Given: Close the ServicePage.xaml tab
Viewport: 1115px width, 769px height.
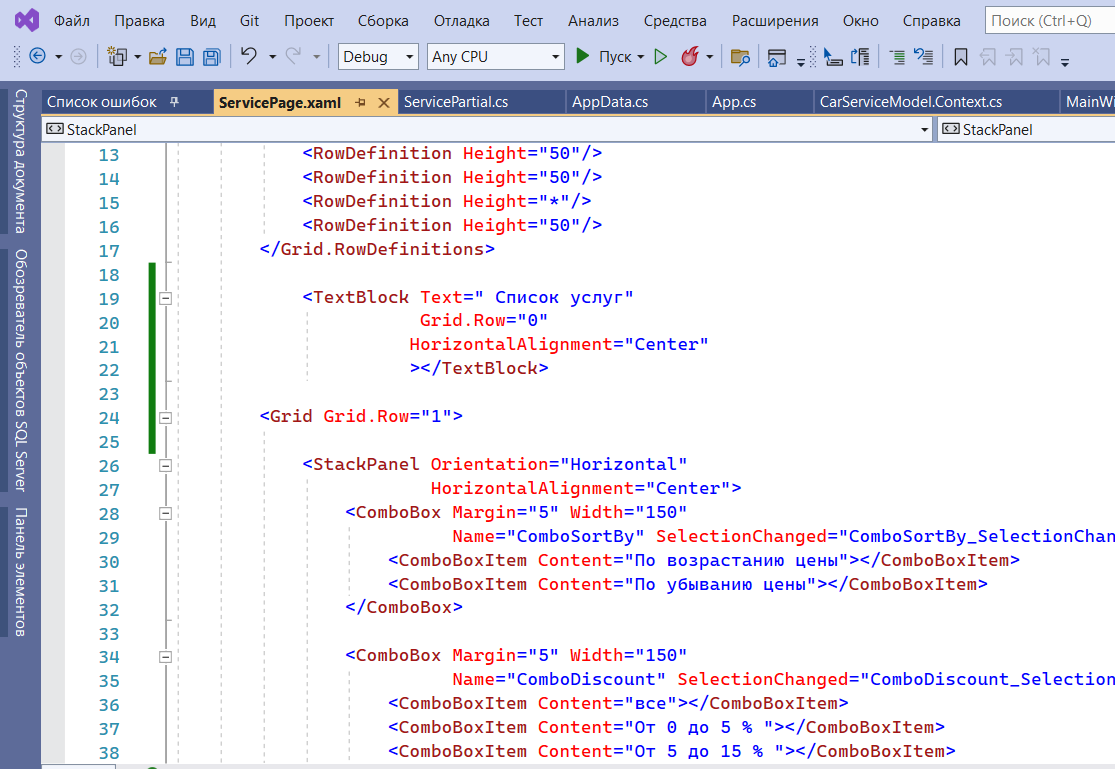Looking at the screenshot, I should click(384, 102).
